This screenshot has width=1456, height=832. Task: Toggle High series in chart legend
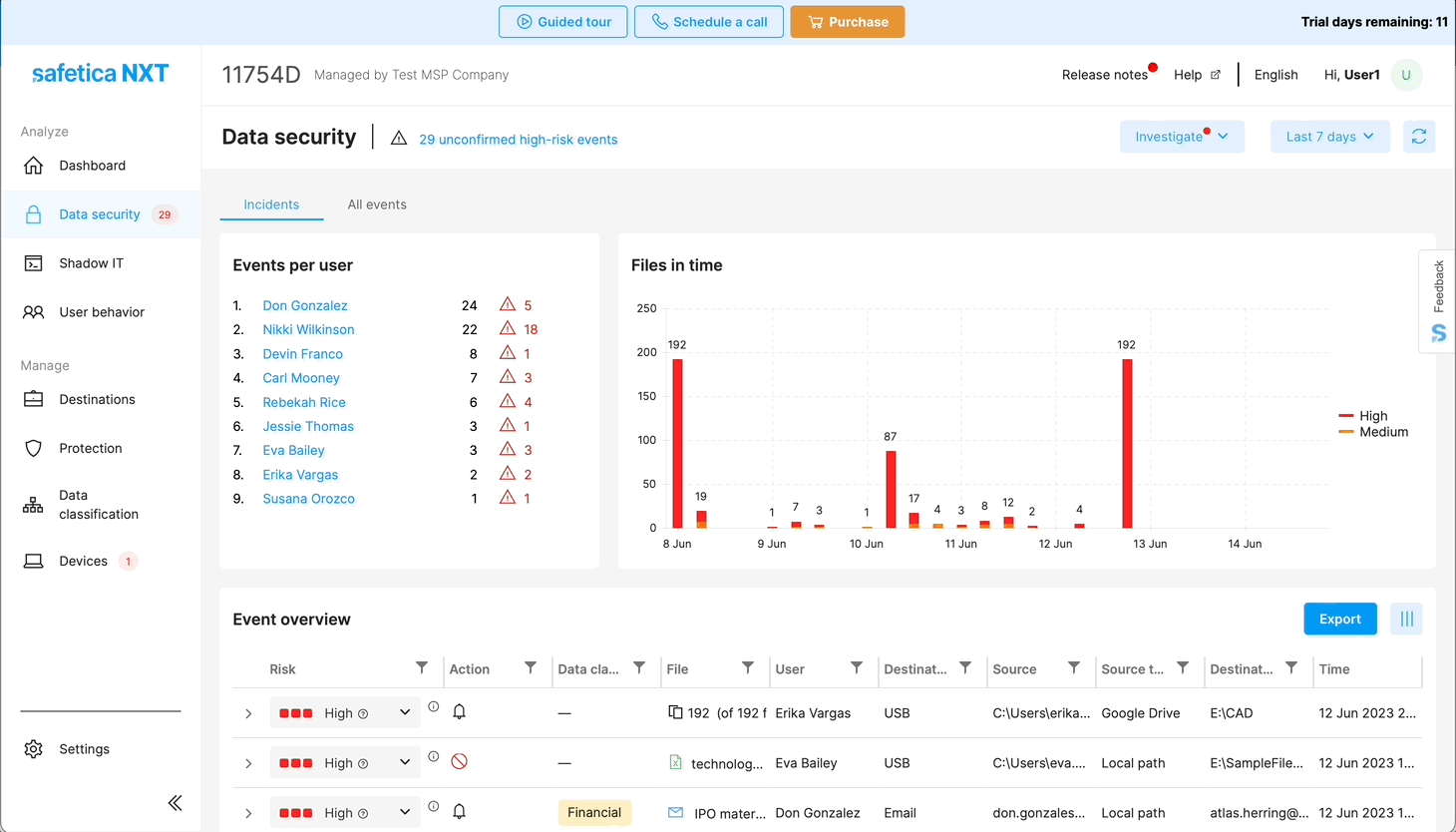[x=1372, y=416]
